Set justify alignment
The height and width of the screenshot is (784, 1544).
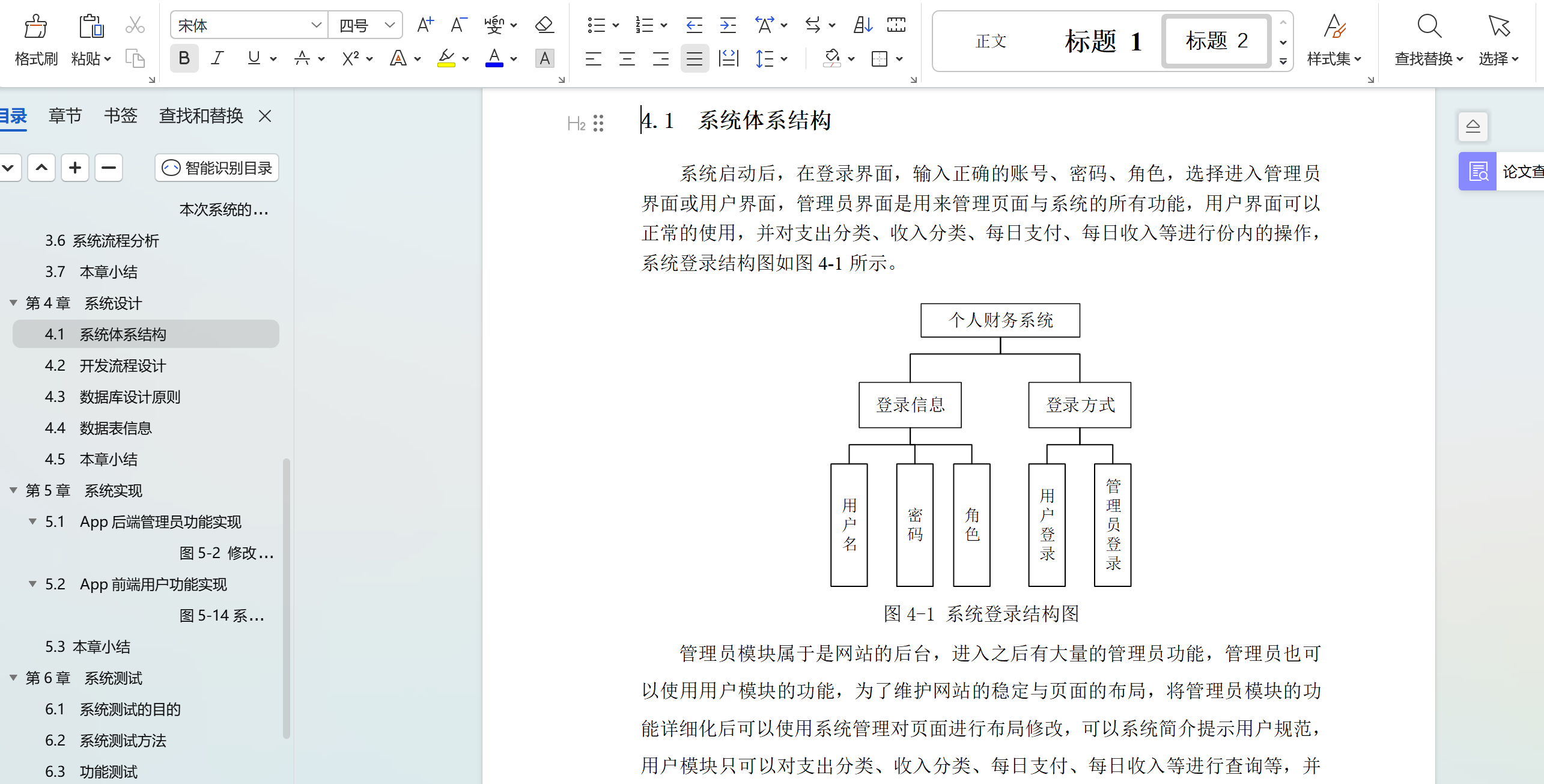point(694,58)
